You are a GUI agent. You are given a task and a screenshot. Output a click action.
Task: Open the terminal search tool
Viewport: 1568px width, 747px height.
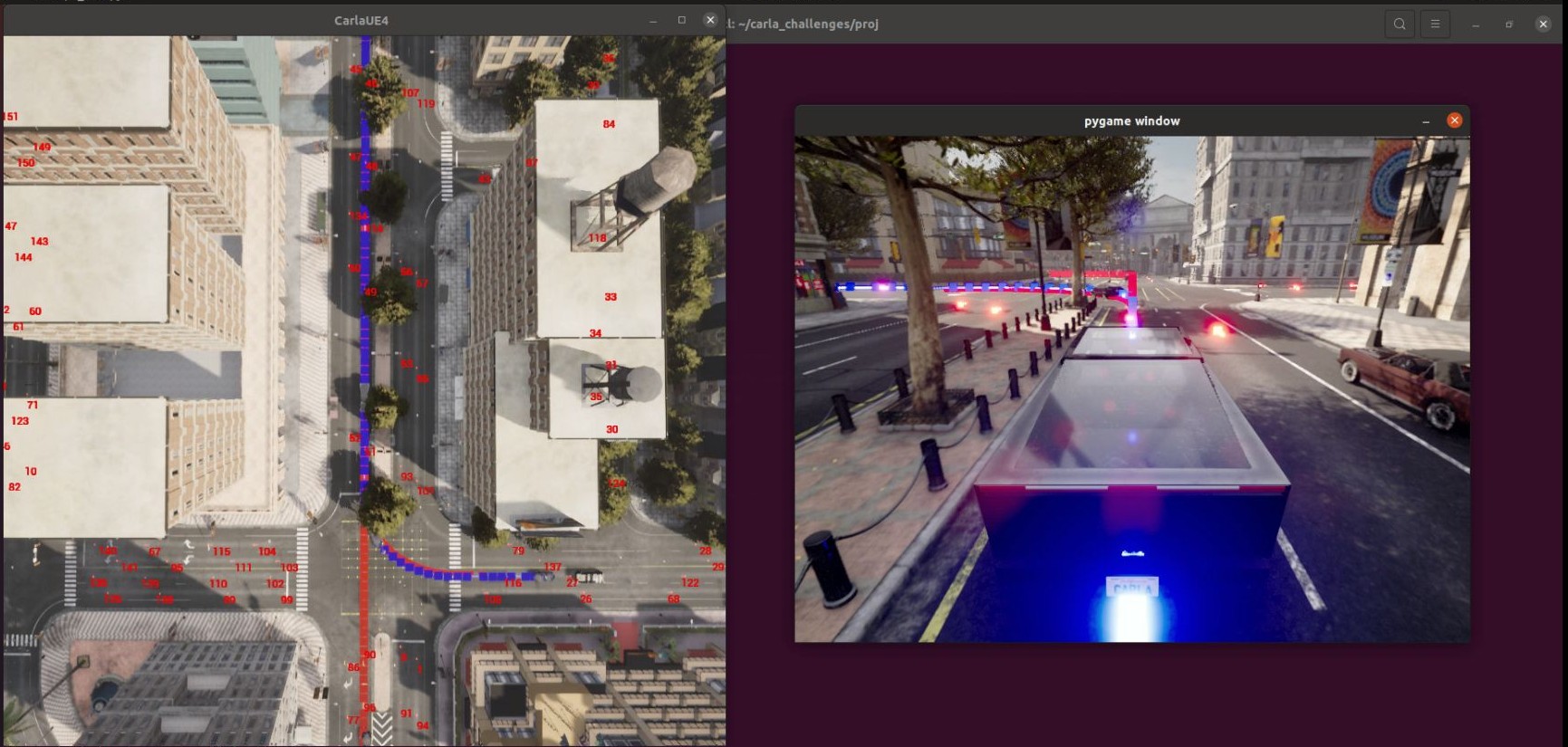(1400, 24)
